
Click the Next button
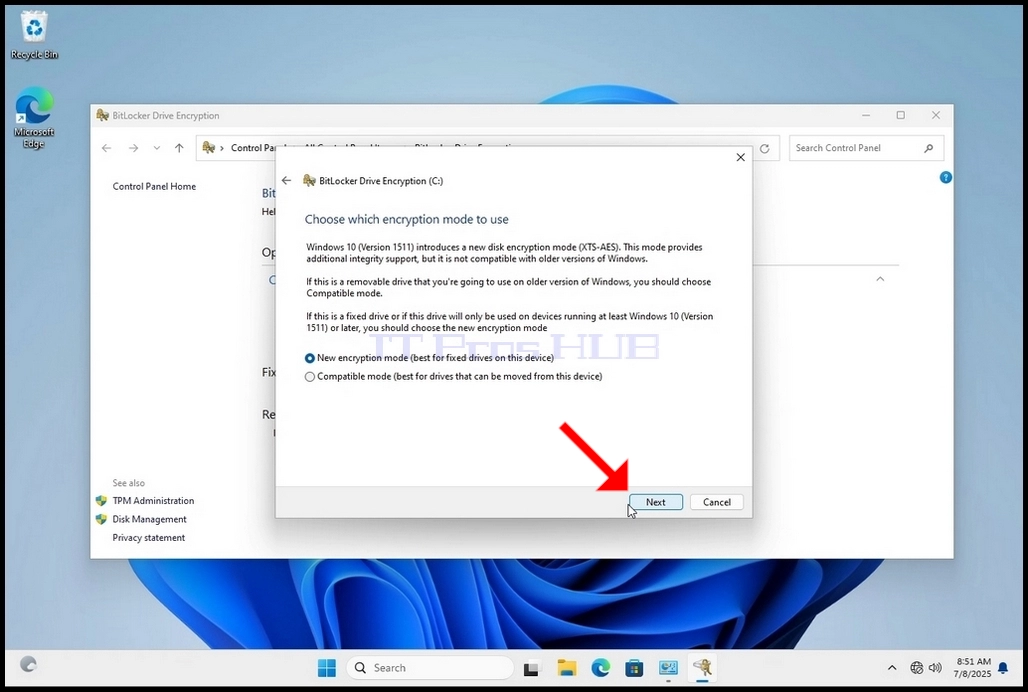click(x=656, y=502)
